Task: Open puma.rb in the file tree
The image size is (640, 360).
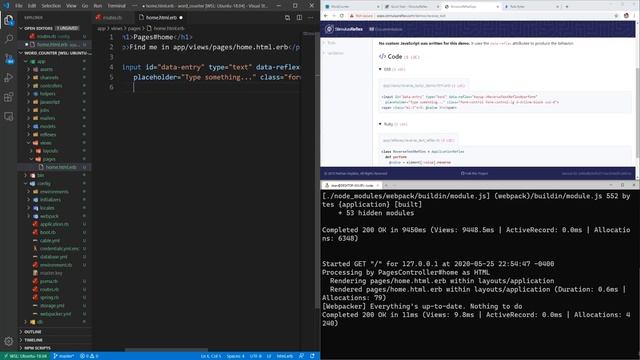Action: click(55, 281)
